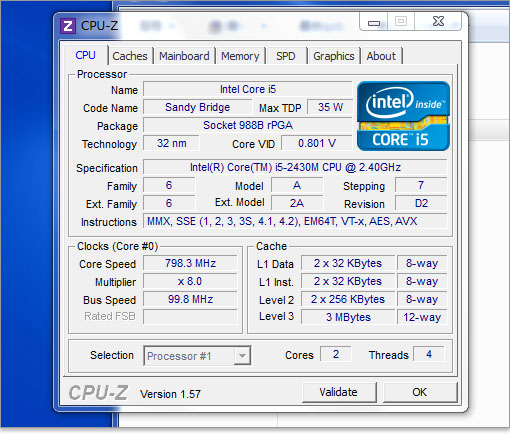Click the Ext. Family value '6'
510x435 pixels.
[x=169, y=203]
